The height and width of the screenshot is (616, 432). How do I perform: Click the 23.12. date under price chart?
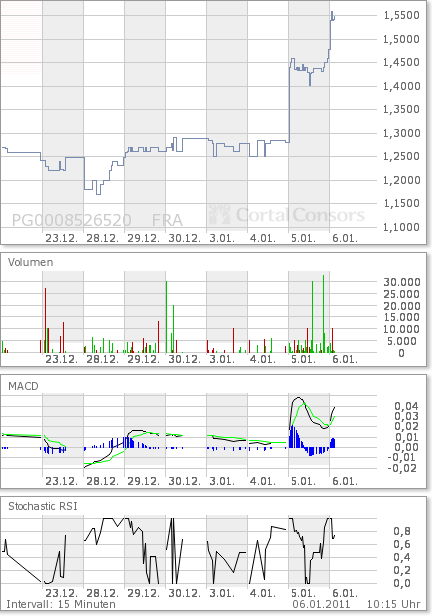[61, 238]
